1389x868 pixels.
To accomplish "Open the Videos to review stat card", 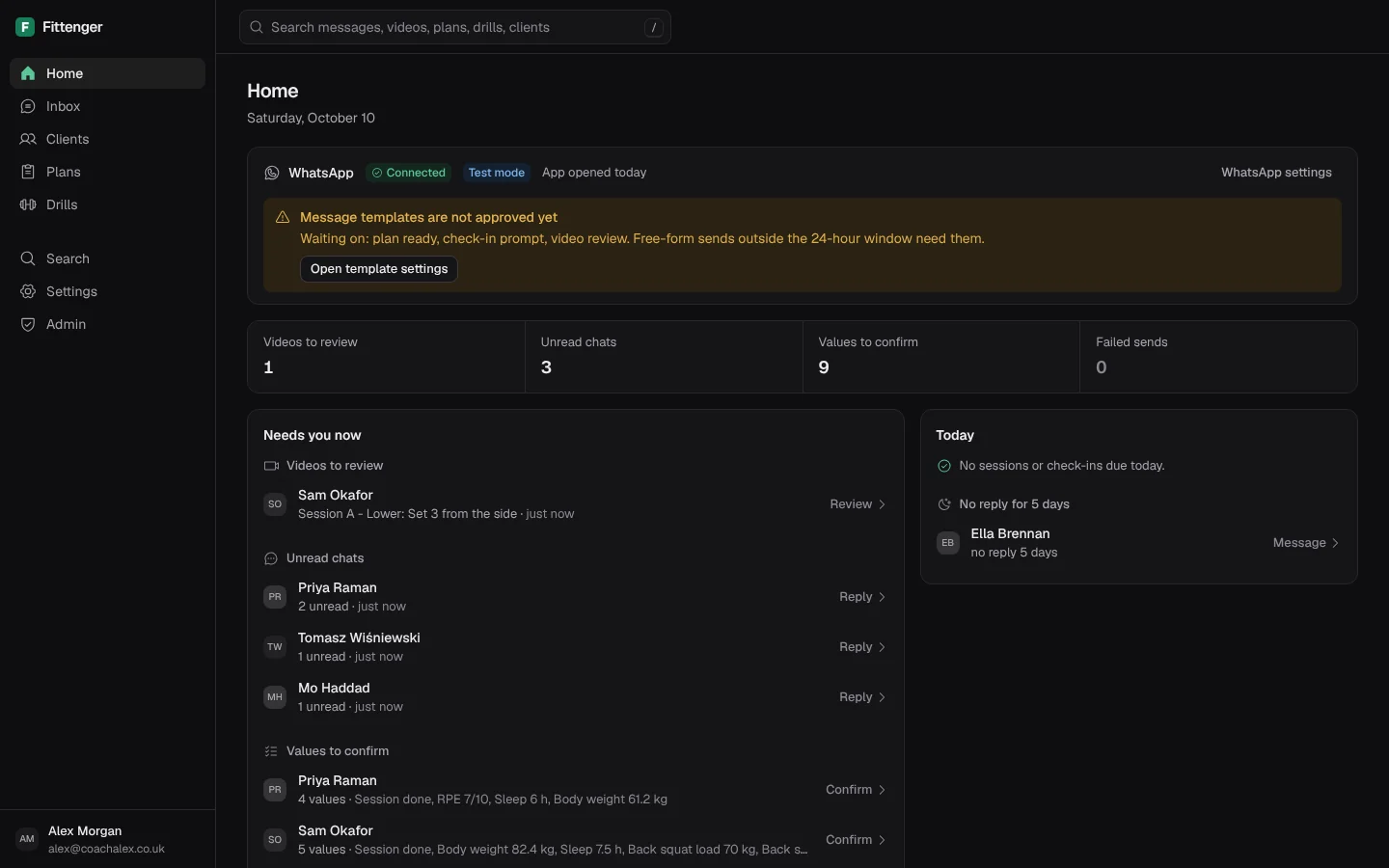I will tap(386, 357).
